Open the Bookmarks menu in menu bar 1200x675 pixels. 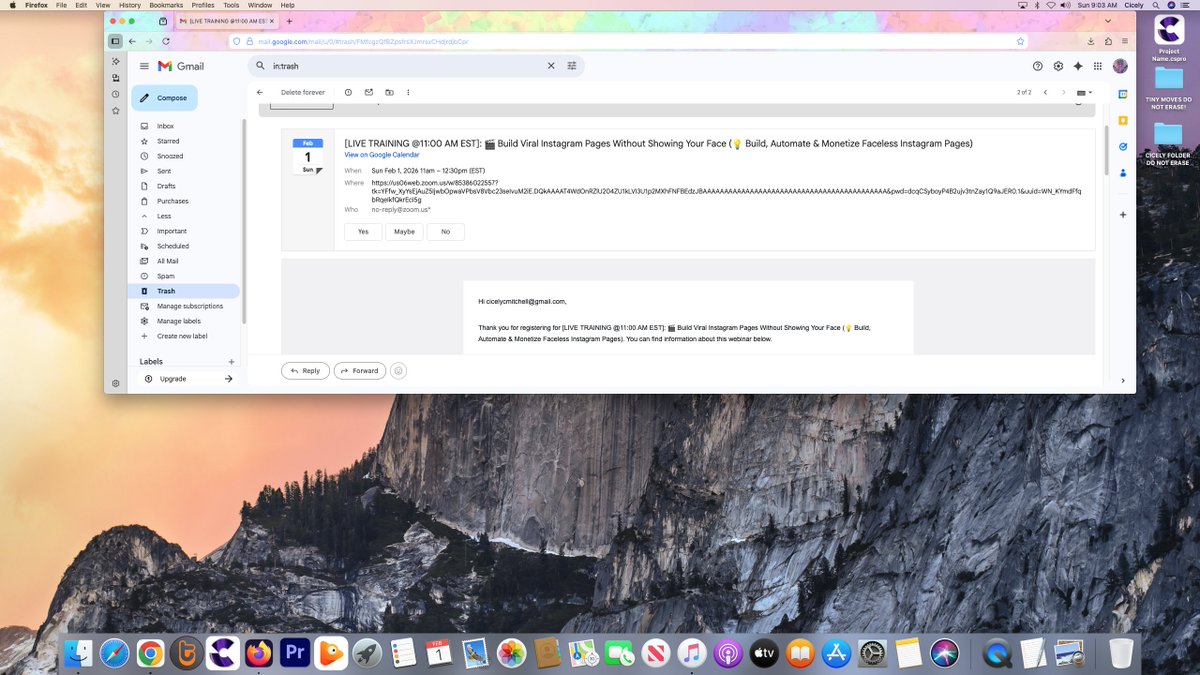pyautogui.click(x=166, y=5)
